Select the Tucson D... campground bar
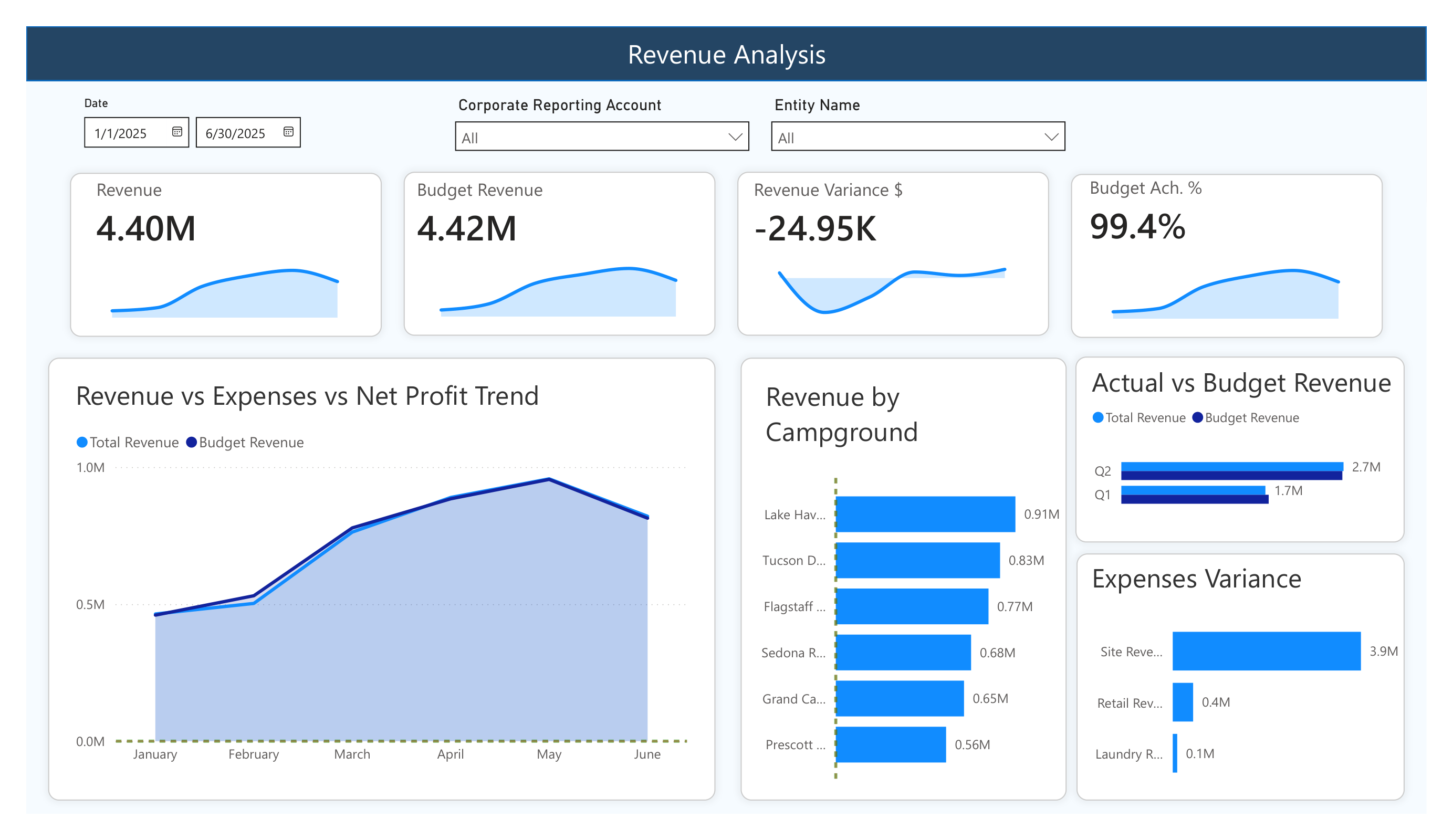The height and width of the screenshot is (840, 1453). [918, 560]
